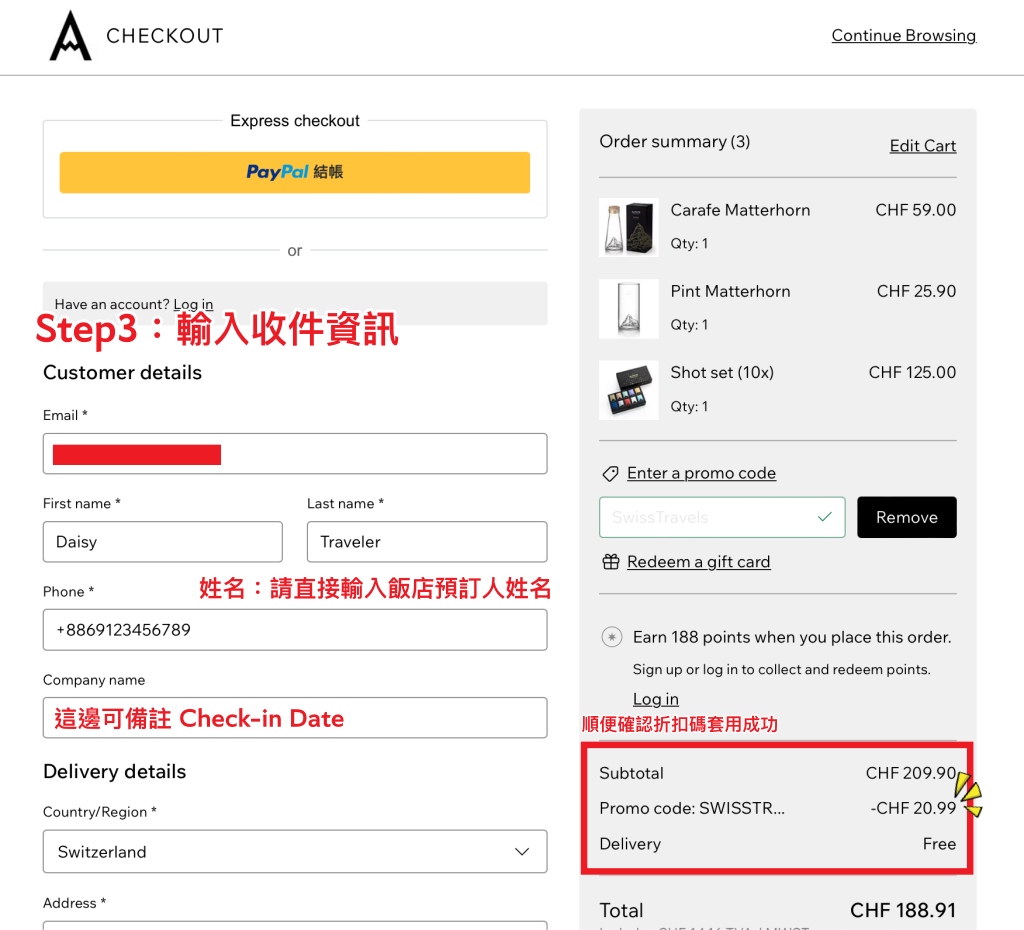The image size is (1024, 930).
Task: Click the Order summary (3) heading
Action: click(675, 142)
